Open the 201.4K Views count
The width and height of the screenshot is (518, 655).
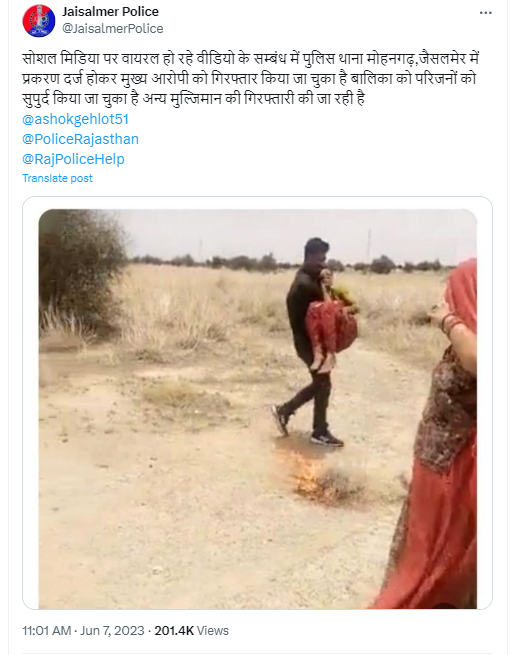[191, 630]
